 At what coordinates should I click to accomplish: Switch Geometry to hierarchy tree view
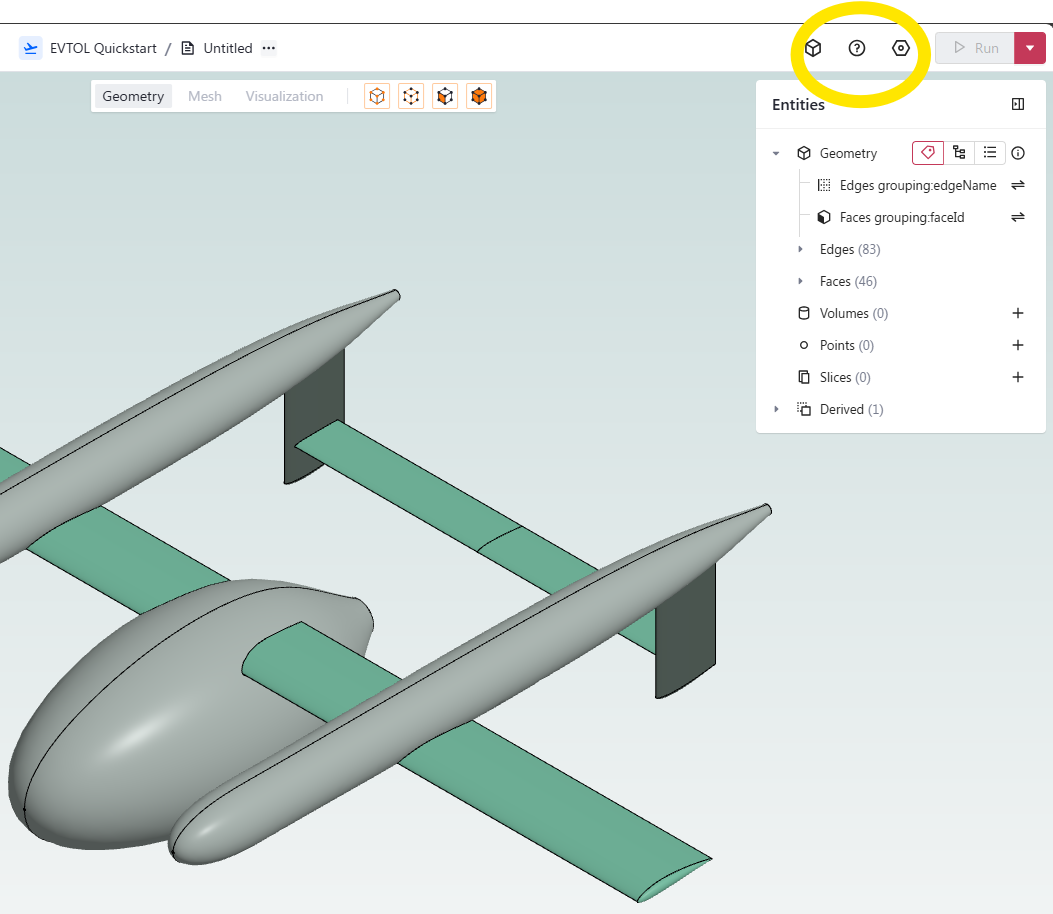click(959, 153)
